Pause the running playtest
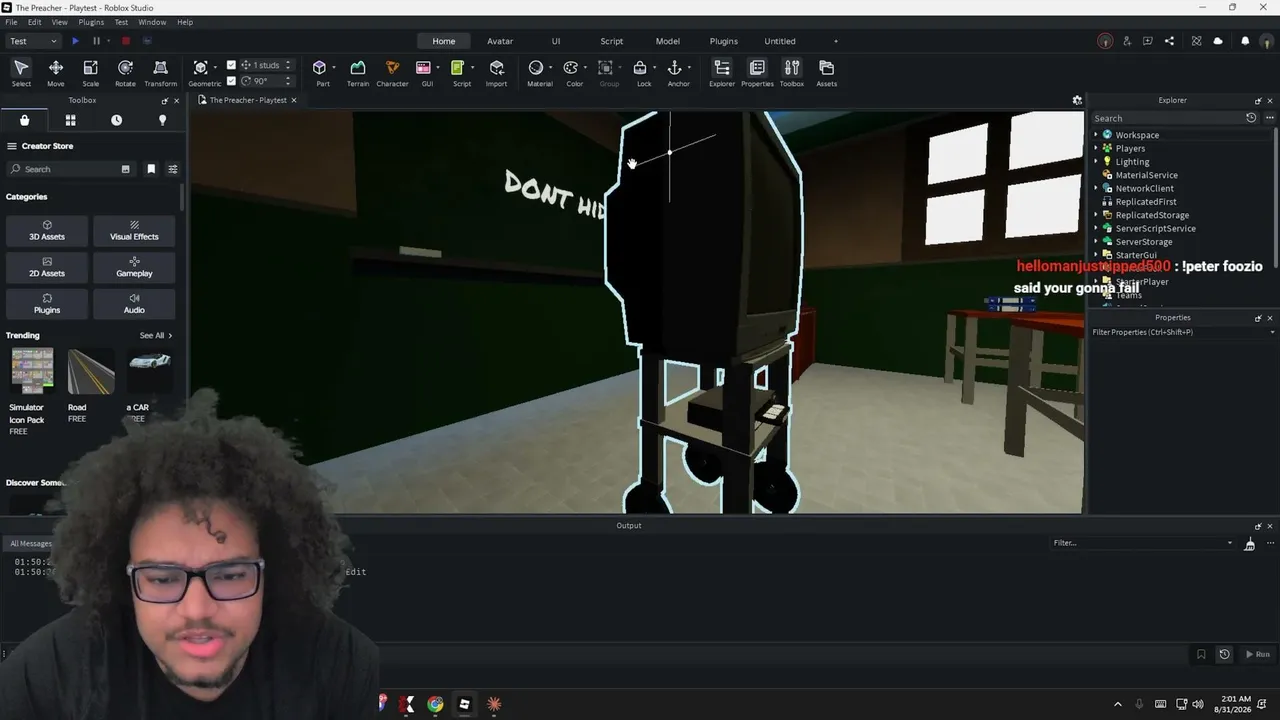This screenshot has width=1280, height=720. 96,41
